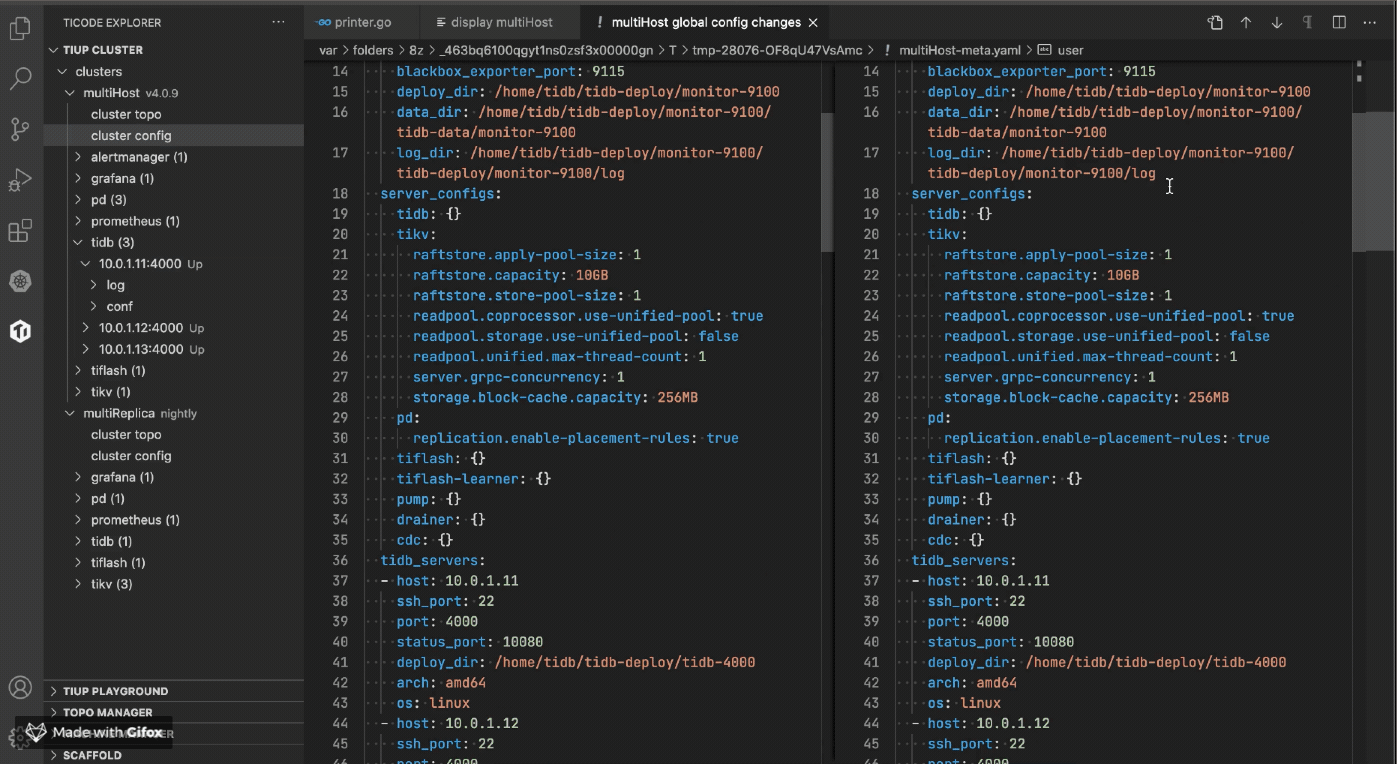Open the Search view in activity bar
The height and width of the screenshot is (764, 1397).
point(20,78)
